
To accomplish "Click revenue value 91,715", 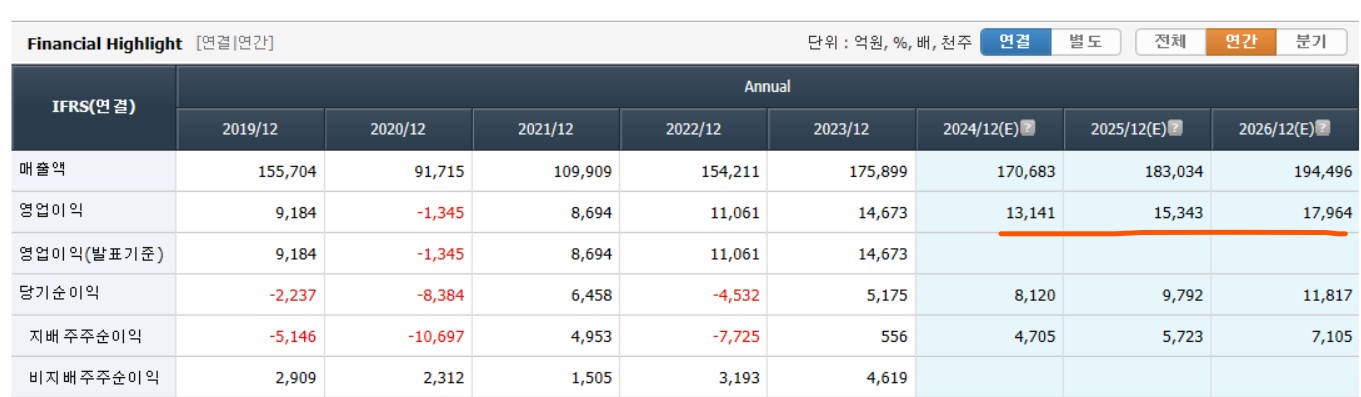I will 439,172.
